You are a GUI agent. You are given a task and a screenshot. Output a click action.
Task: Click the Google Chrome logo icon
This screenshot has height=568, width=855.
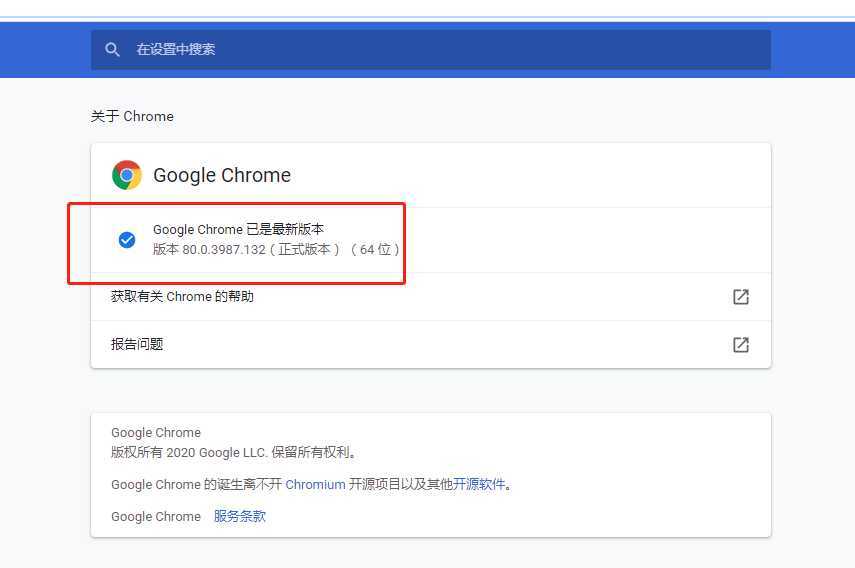pyautogui.click(x=127, y=175)
